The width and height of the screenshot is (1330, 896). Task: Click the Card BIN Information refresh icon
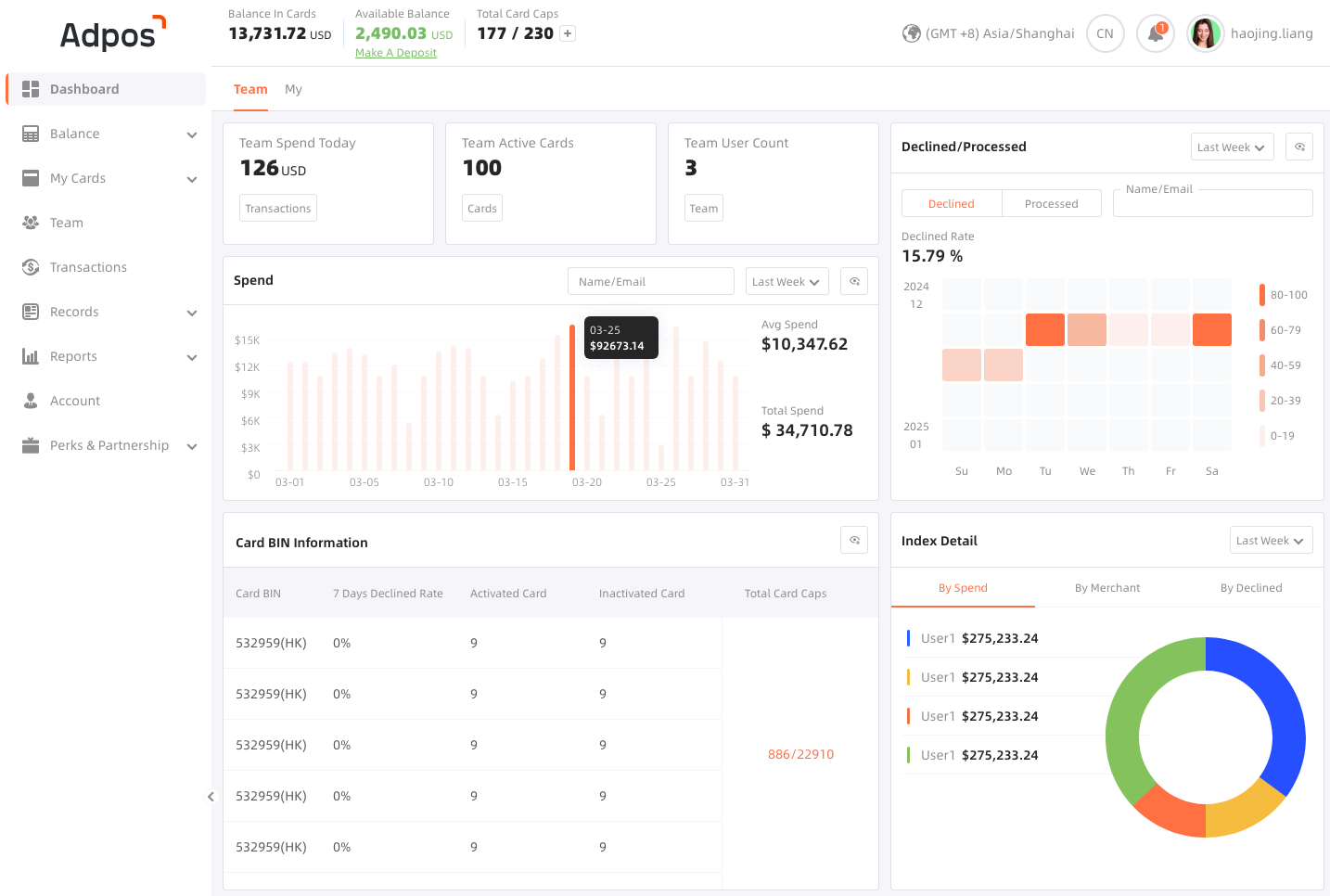click(x=854, y=540)
